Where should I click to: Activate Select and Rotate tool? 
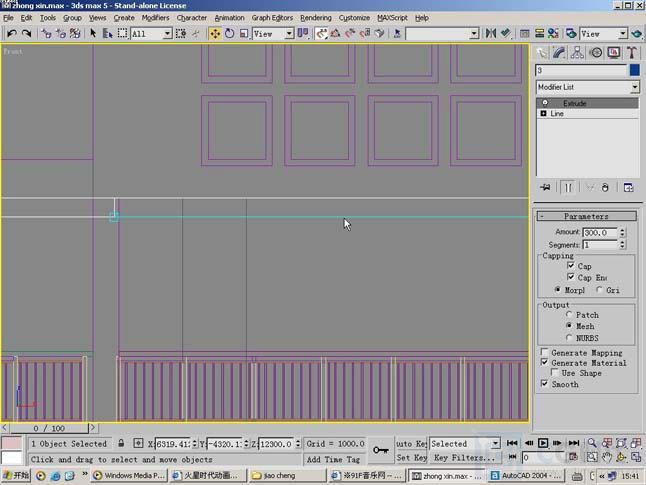(229, 33)
